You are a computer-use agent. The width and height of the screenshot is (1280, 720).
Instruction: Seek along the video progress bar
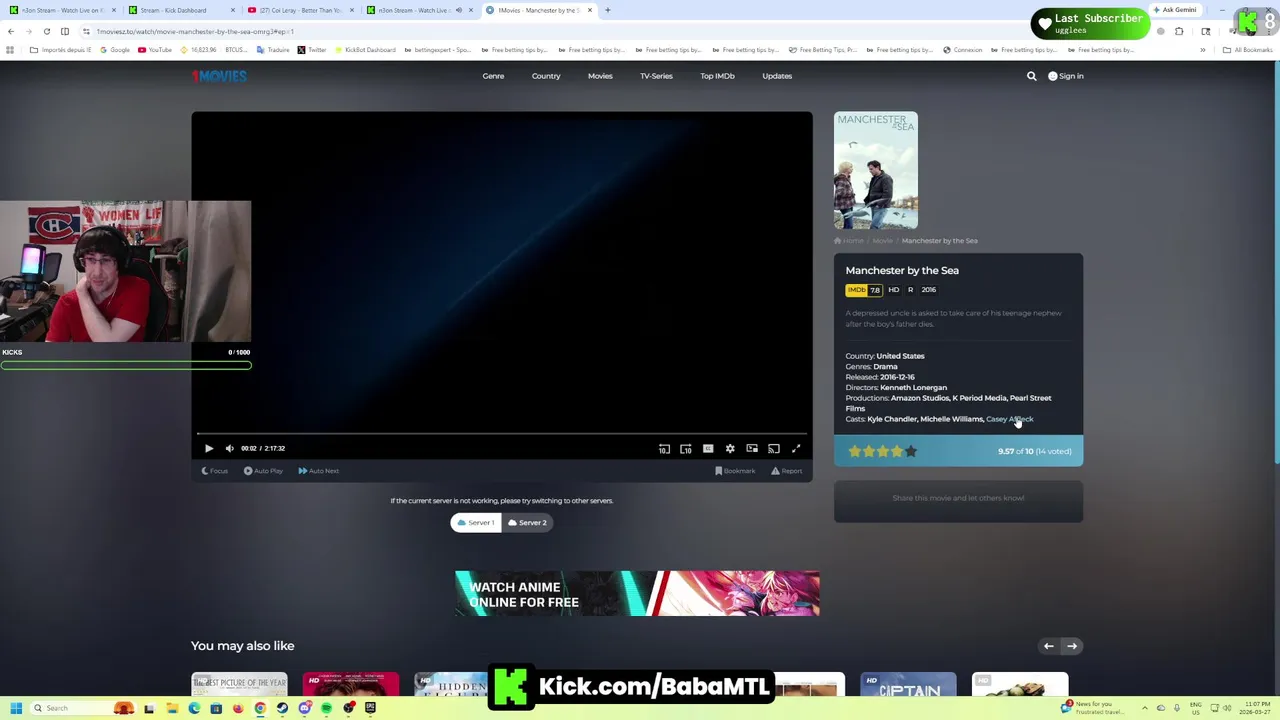tap(502, 434)
